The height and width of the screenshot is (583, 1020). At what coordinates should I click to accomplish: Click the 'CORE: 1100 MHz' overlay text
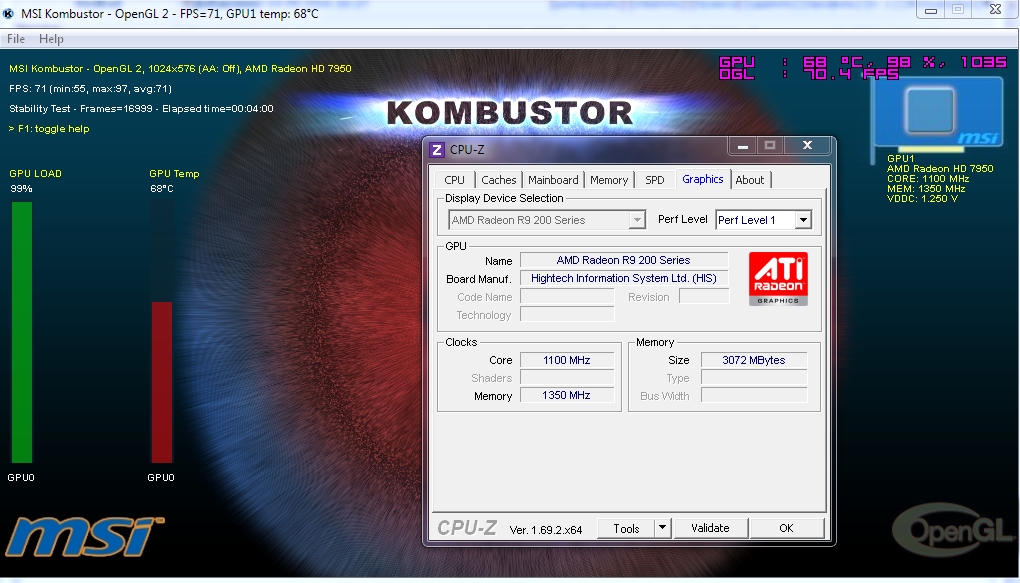[928, 178]
